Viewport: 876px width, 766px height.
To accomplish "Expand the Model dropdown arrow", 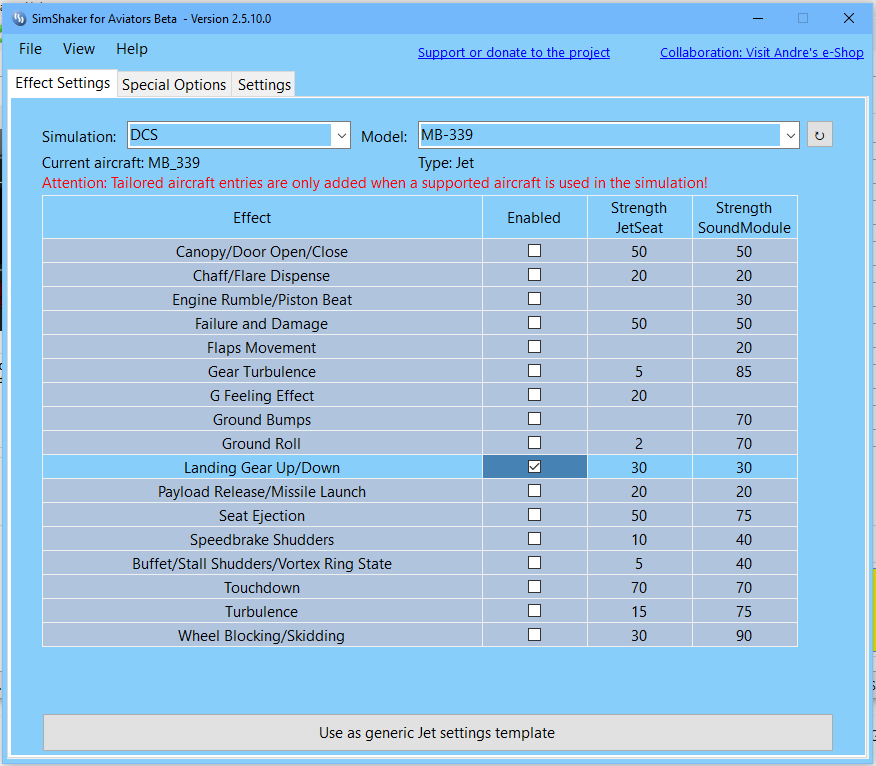I will pos(790,136).
